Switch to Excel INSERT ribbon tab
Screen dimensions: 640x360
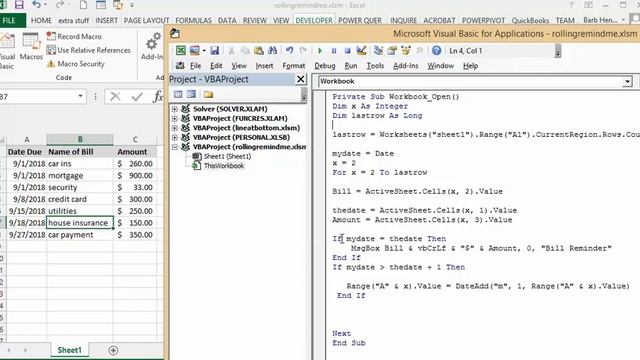click(107, 20)
